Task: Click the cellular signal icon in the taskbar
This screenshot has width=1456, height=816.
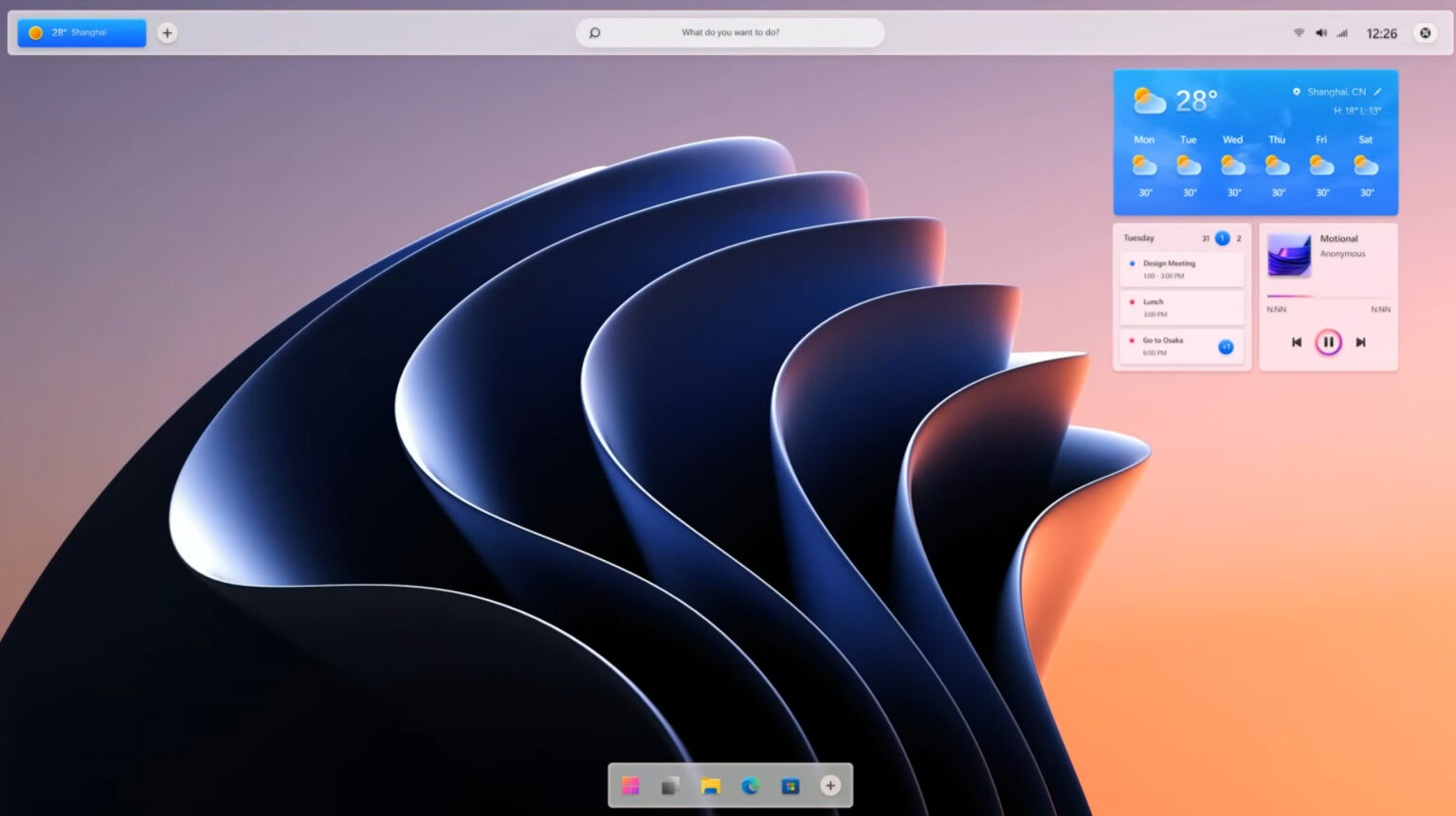Action: [1341, 31]
